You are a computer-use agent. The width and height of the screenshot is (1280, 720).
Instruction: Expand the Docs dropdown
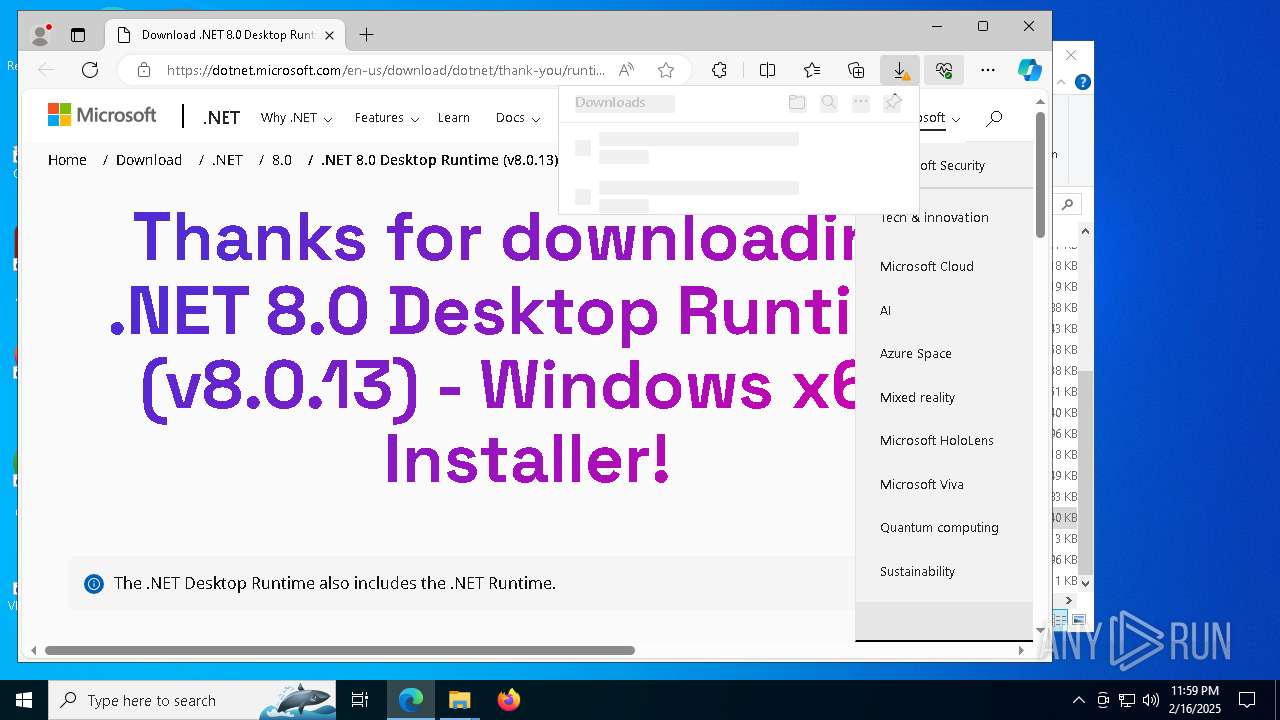(x=518, y=118)
